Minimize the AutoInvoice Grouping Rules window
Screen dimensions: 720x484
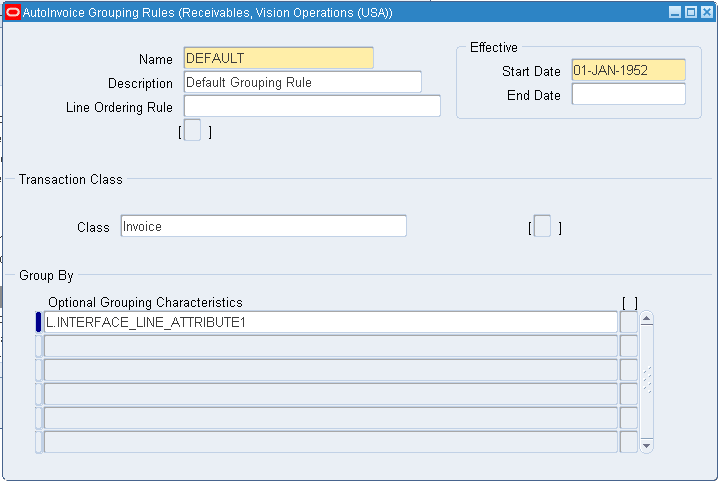675,12
